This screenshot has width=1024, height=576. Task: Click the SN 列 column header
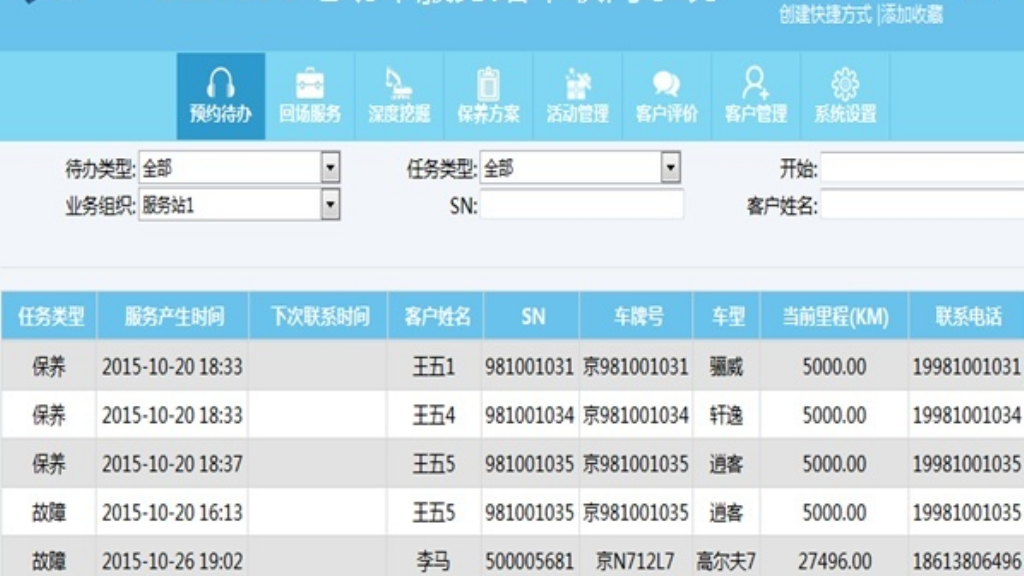point(531,315)
